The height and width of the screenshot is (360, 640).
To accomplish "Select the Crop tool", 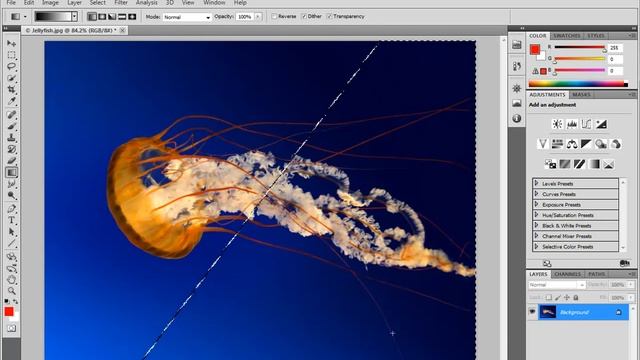I will [x=11, y=89].
